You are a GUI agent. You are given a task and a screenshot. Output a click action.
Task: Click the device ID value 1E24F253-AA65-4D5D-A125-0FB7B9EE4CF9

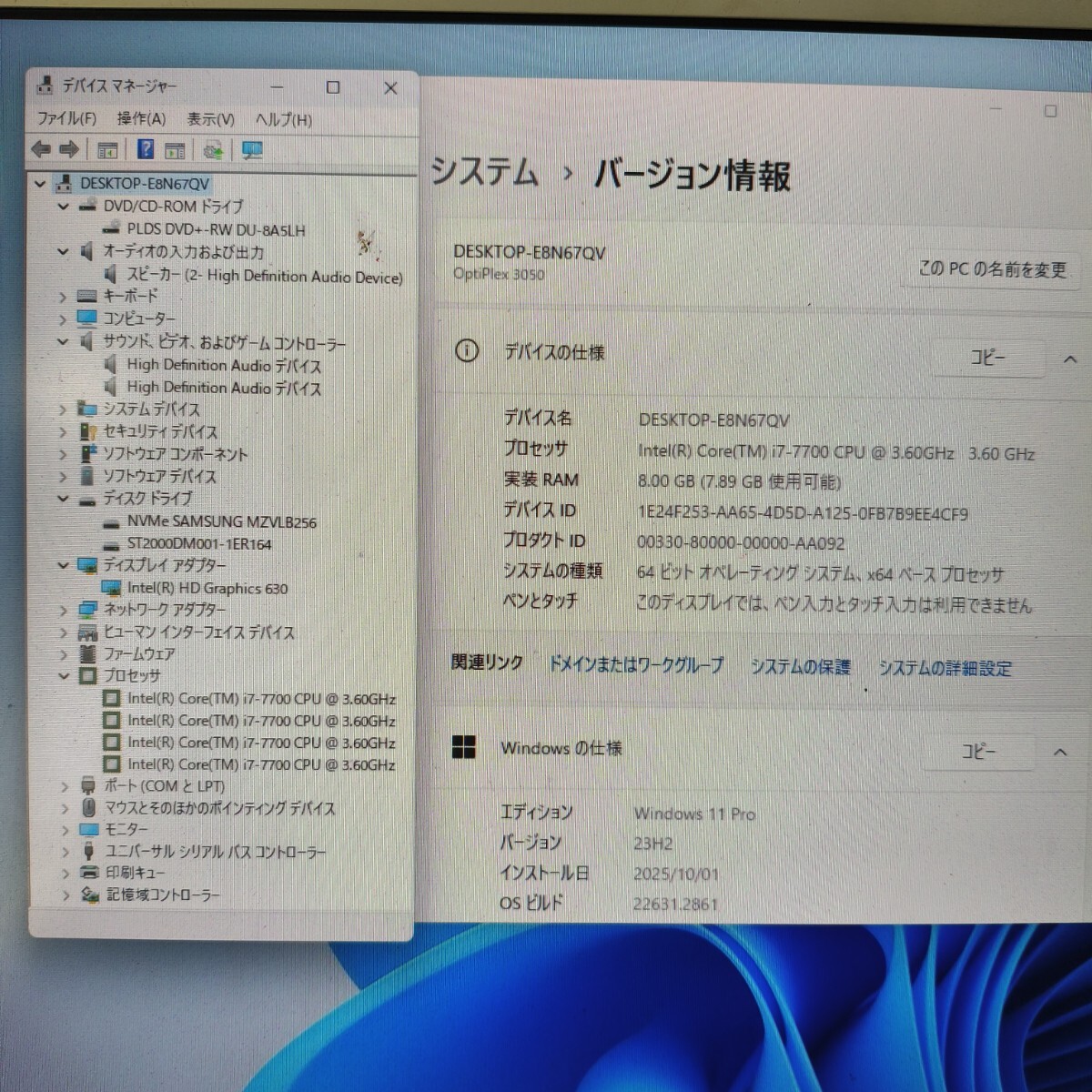(x=803, y=514)
